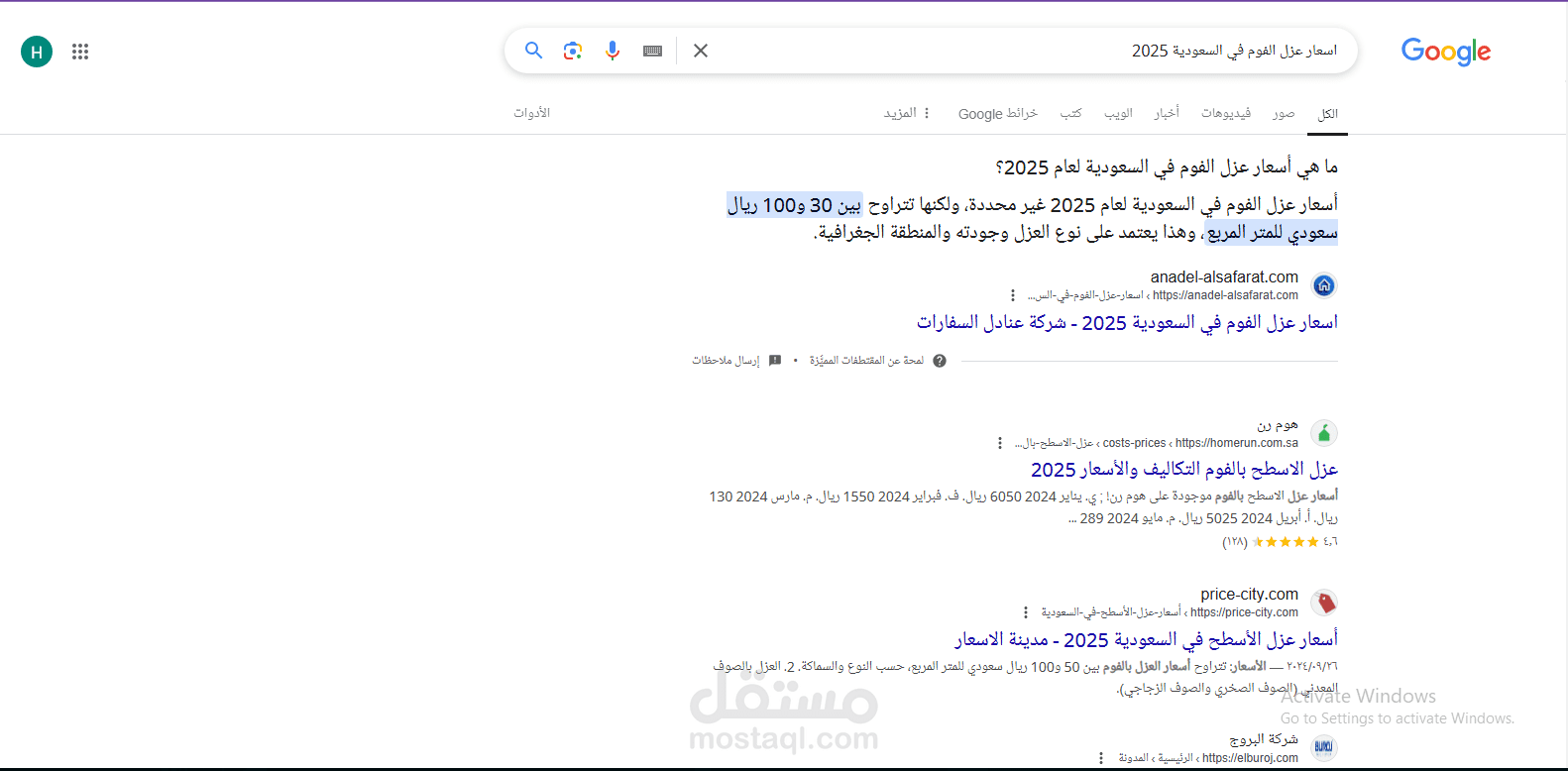Switch to the صور images tab
Viewport: 1568px width, 771px height.
pyautogui.click(x=1284, y=114)
